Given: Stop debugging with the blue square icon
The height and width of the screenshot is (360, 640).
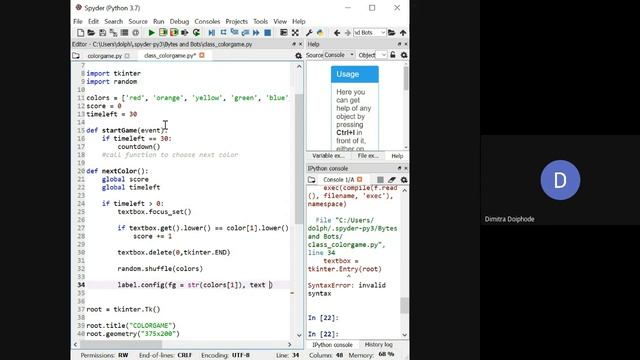Looking at the screenshot, I should click(267, 33).
